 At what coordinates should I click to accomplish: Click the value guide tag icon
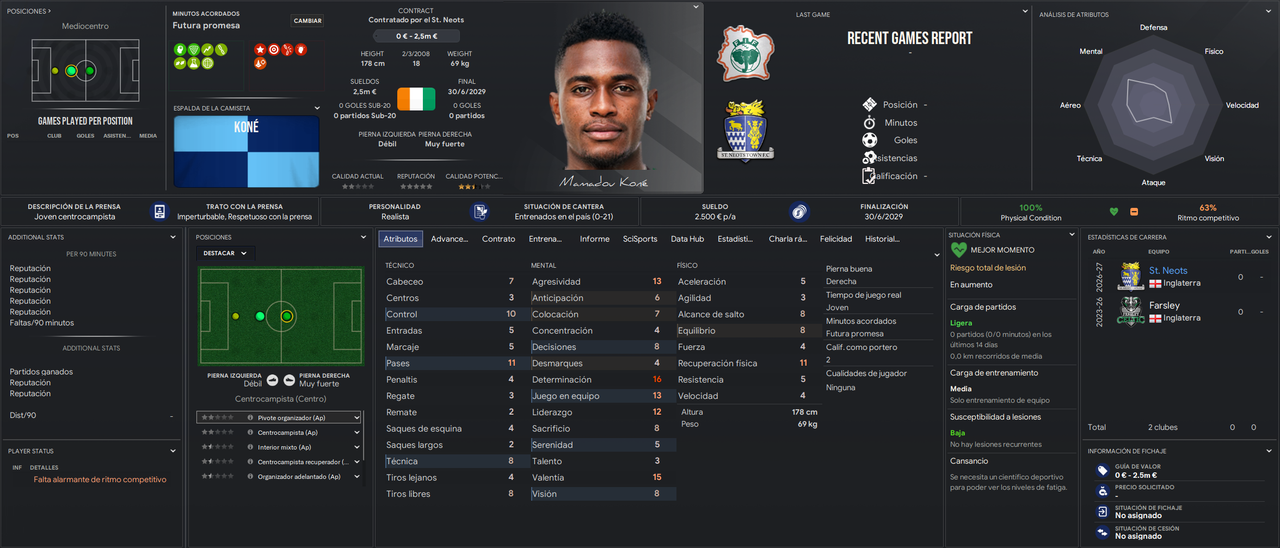pyautogui.click(x=1102, y=470)
